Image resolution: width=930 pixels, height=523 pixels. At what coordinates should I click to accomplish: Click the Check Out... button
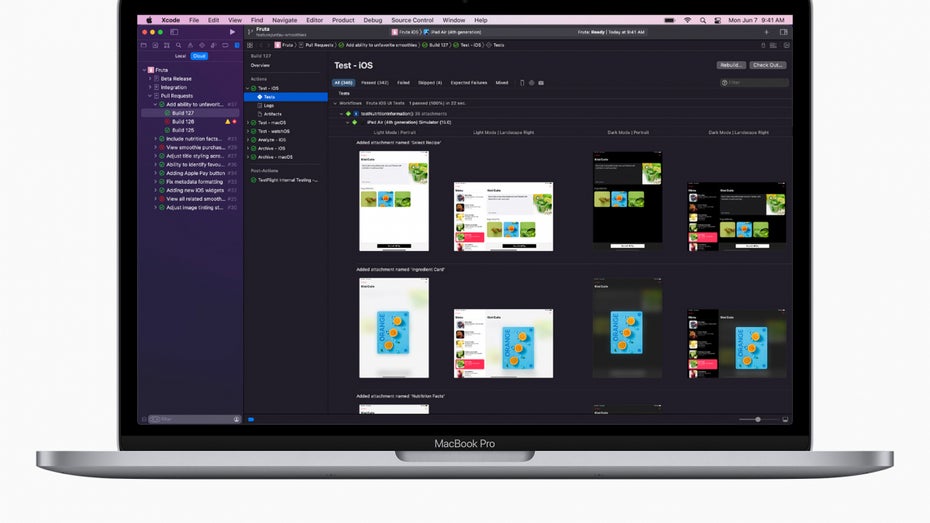click(768, 65)
